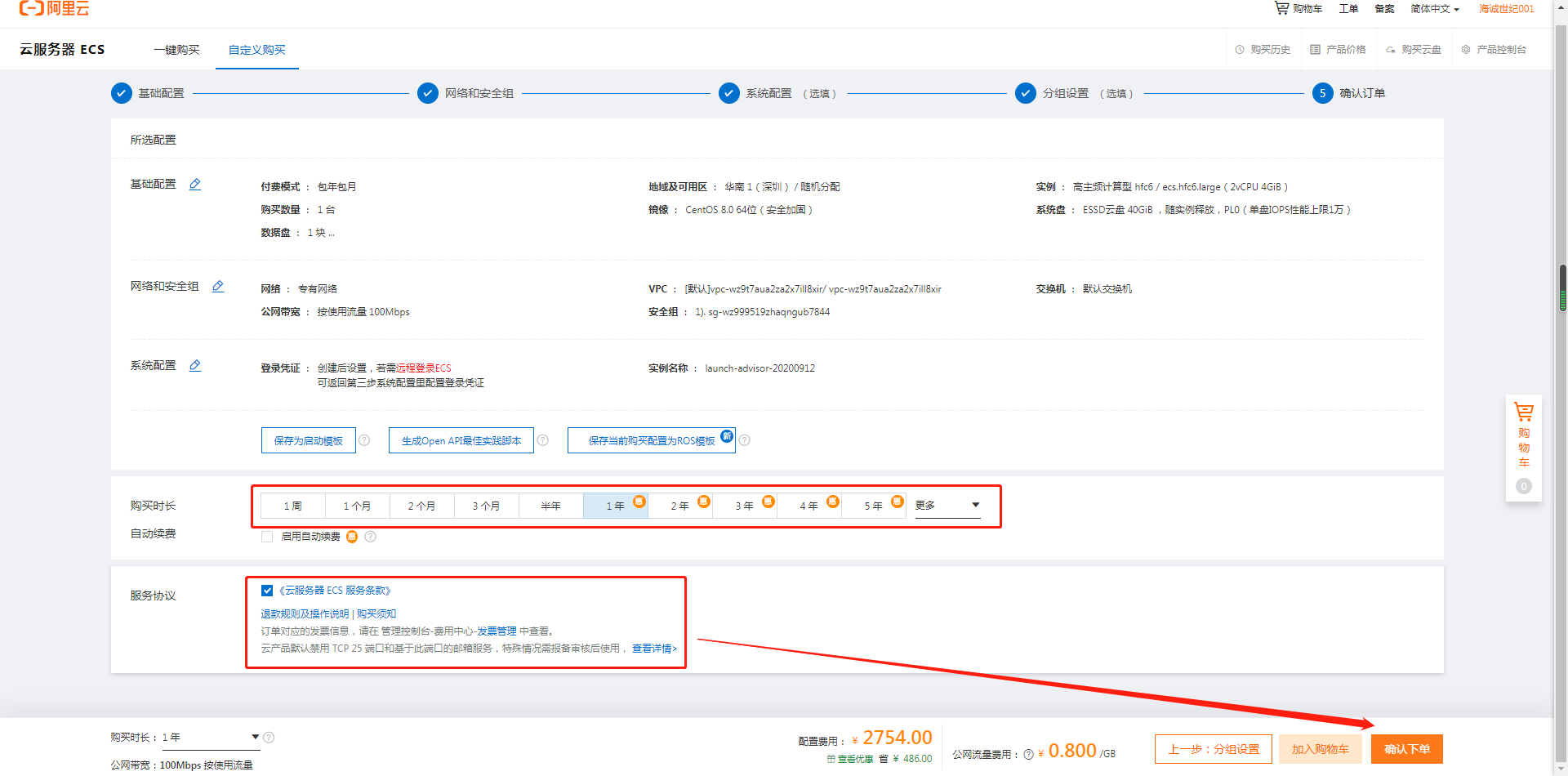
Task: Click help icon next to 生成Open API最佳实践脚本
Action: pos(543,440)
